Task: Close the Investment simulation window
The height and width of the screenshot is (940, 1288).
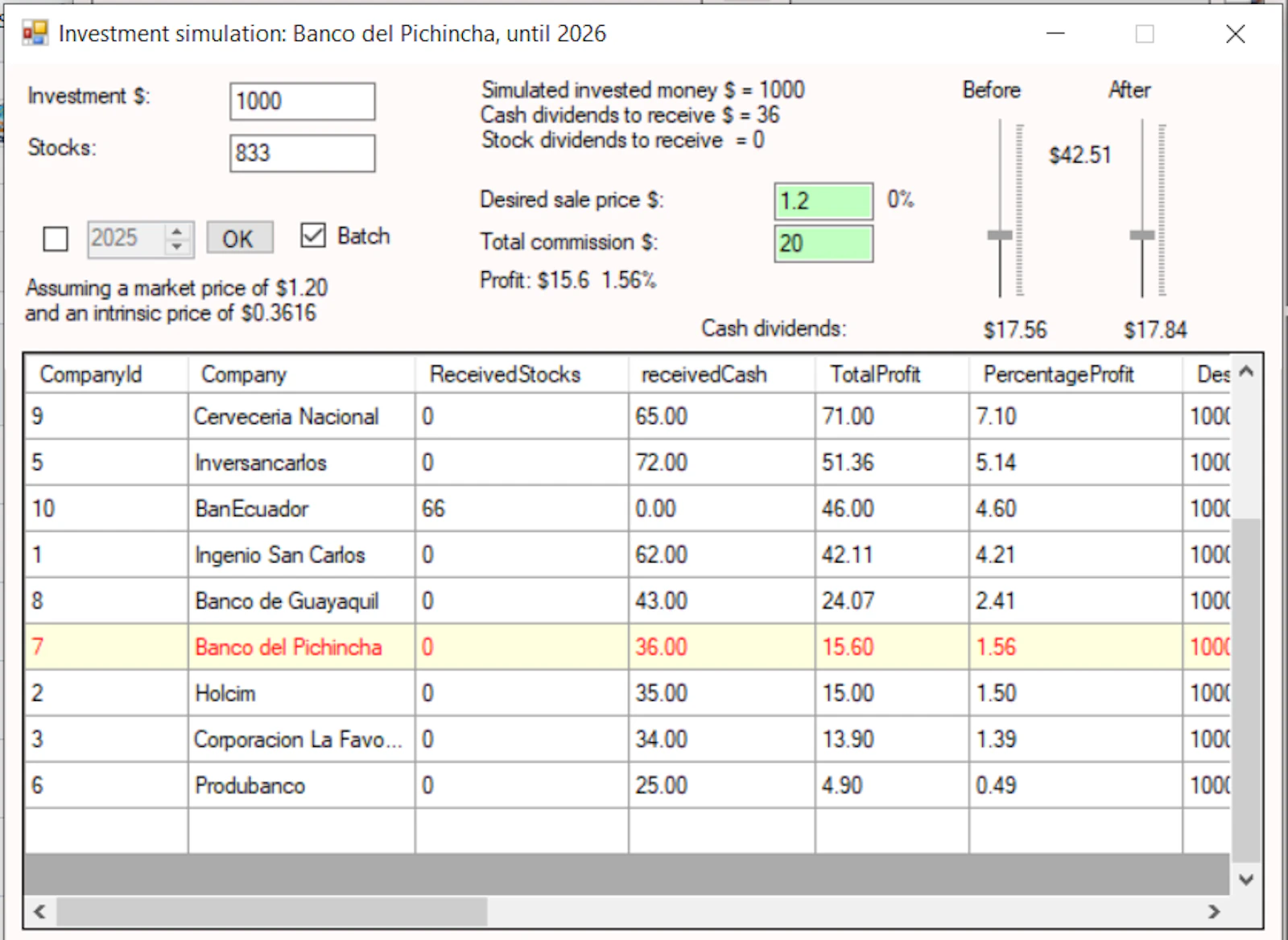Action: coord(1235,34)
